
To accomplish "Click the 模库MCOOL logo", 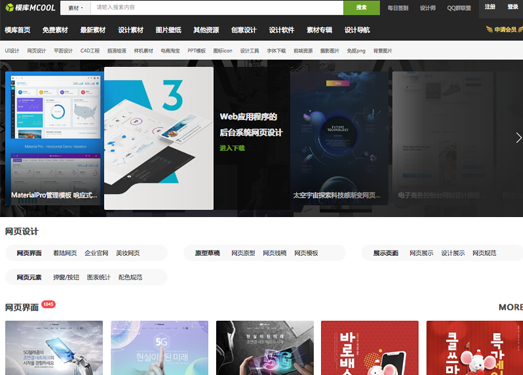I will click(x=30, y=7).
